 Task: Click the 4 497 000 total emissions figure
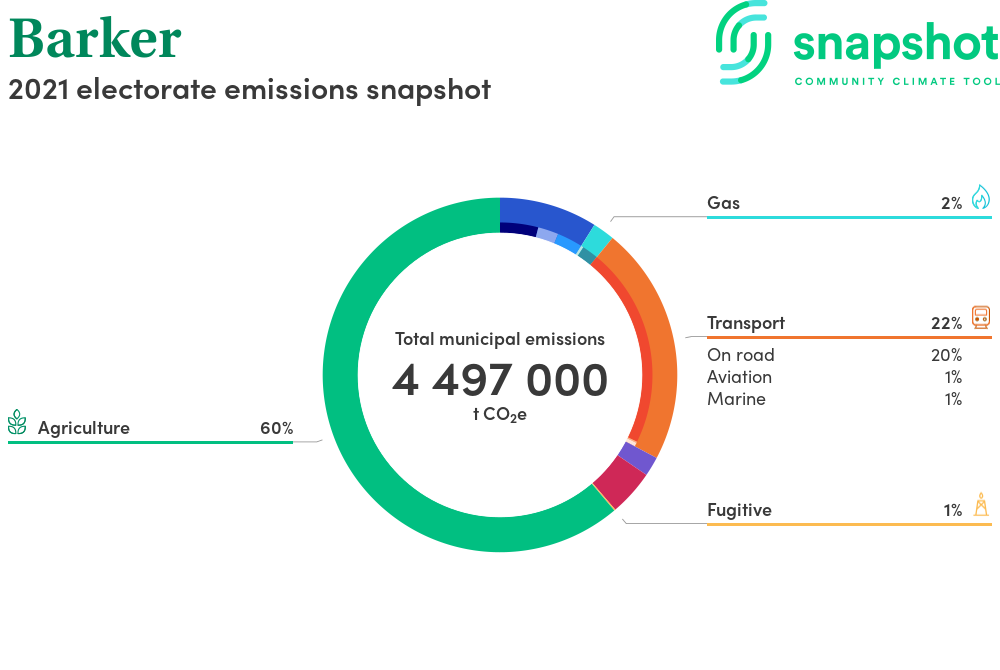click(x=500, y=380)
